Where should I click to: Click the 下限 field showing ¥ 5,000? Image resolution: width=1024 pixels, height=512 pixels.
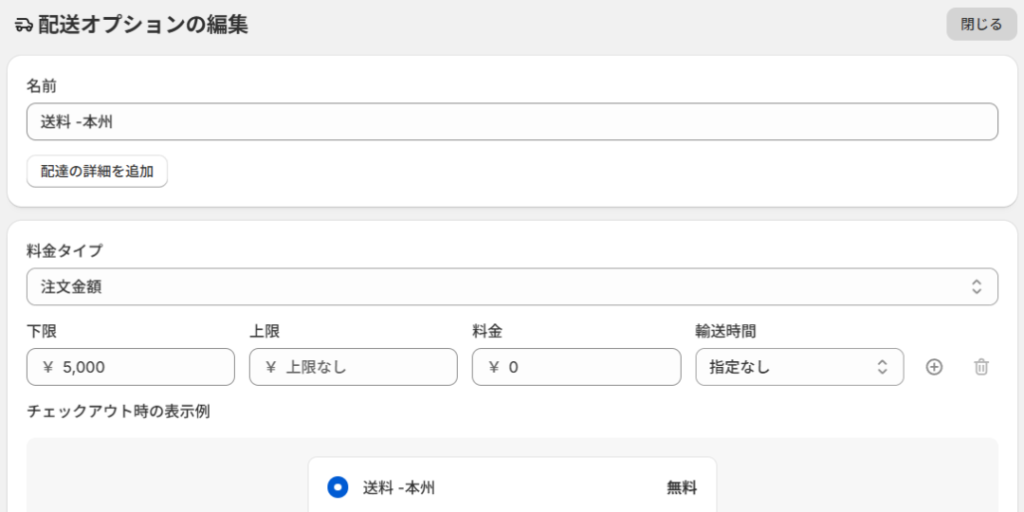131,367
